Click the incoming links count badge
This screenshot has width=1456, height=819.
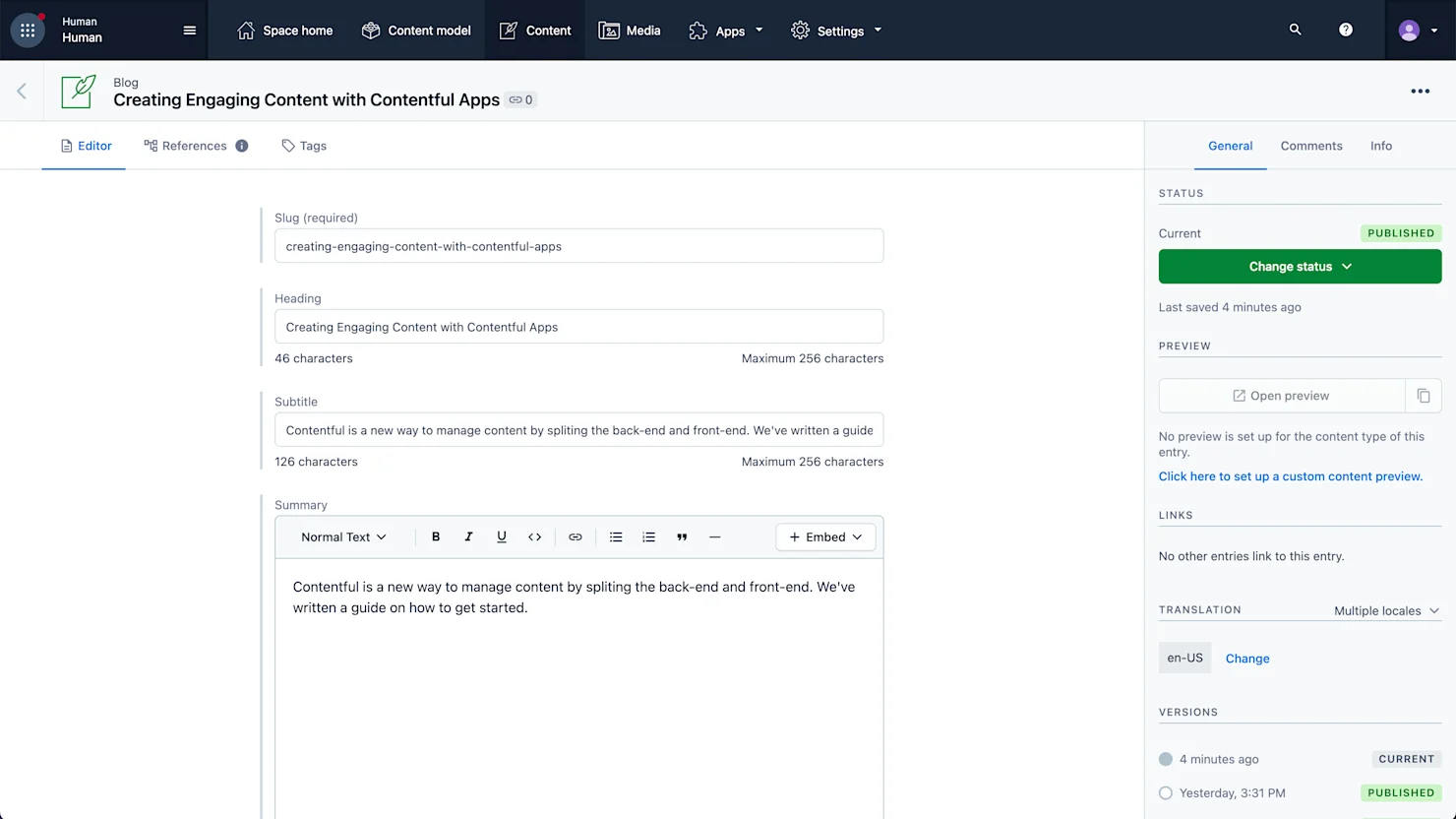520,99
